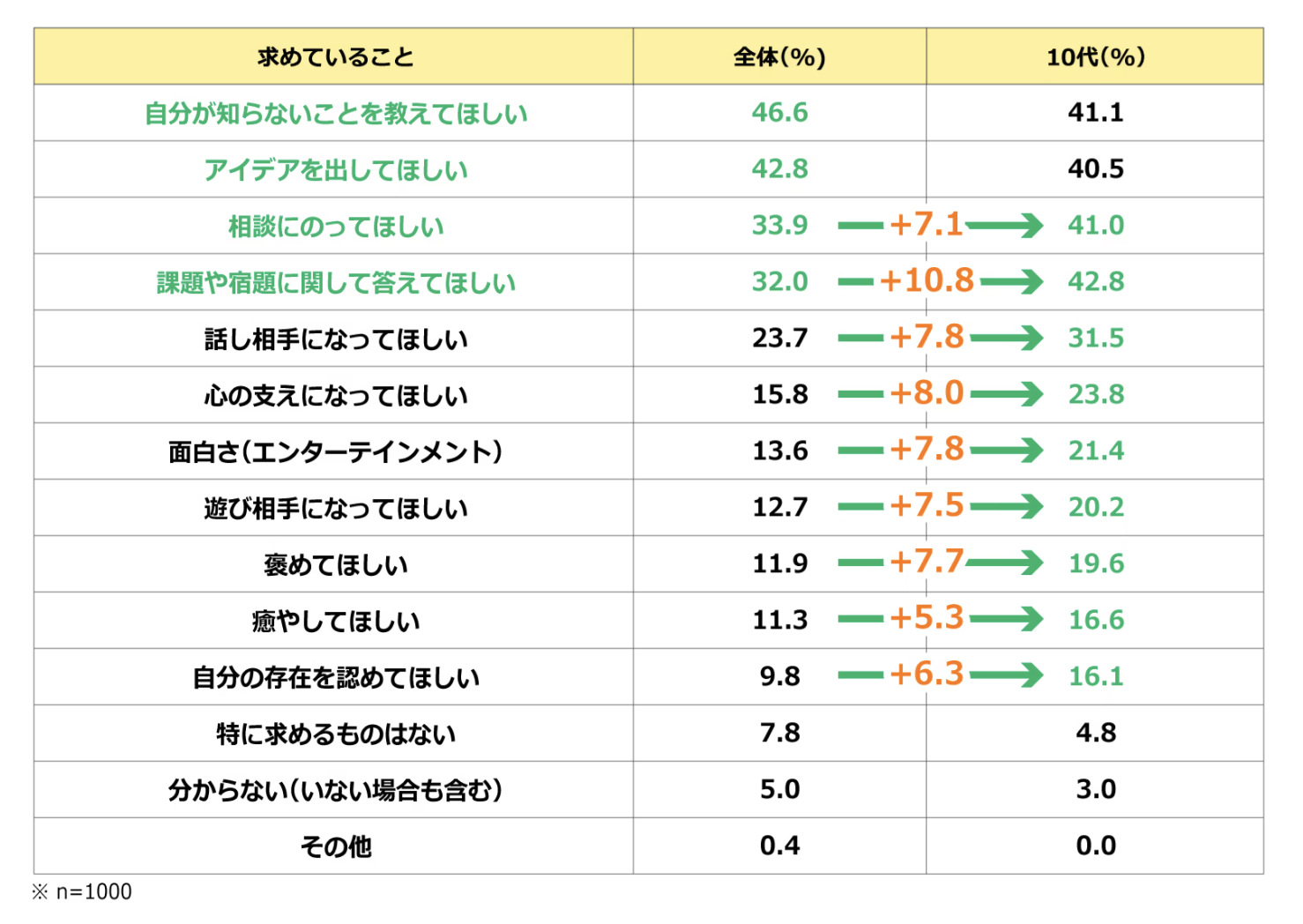Click the 自分が知らないことを教えてほしい row label
1303x924 pixels.
pos(335,114)
